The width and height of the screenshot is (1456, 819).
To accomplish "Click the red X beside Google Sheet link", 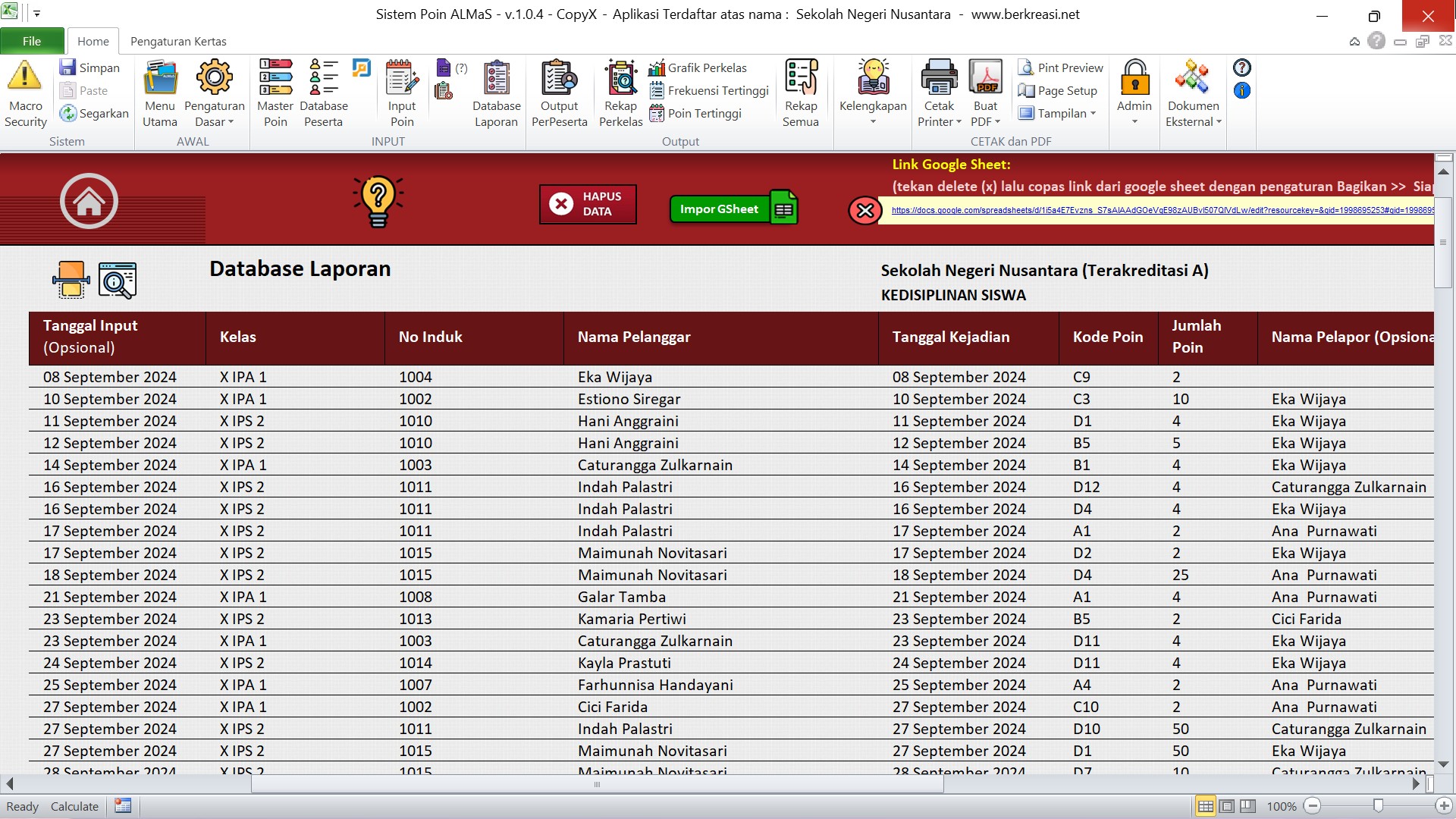I will (x=864, y=211).
